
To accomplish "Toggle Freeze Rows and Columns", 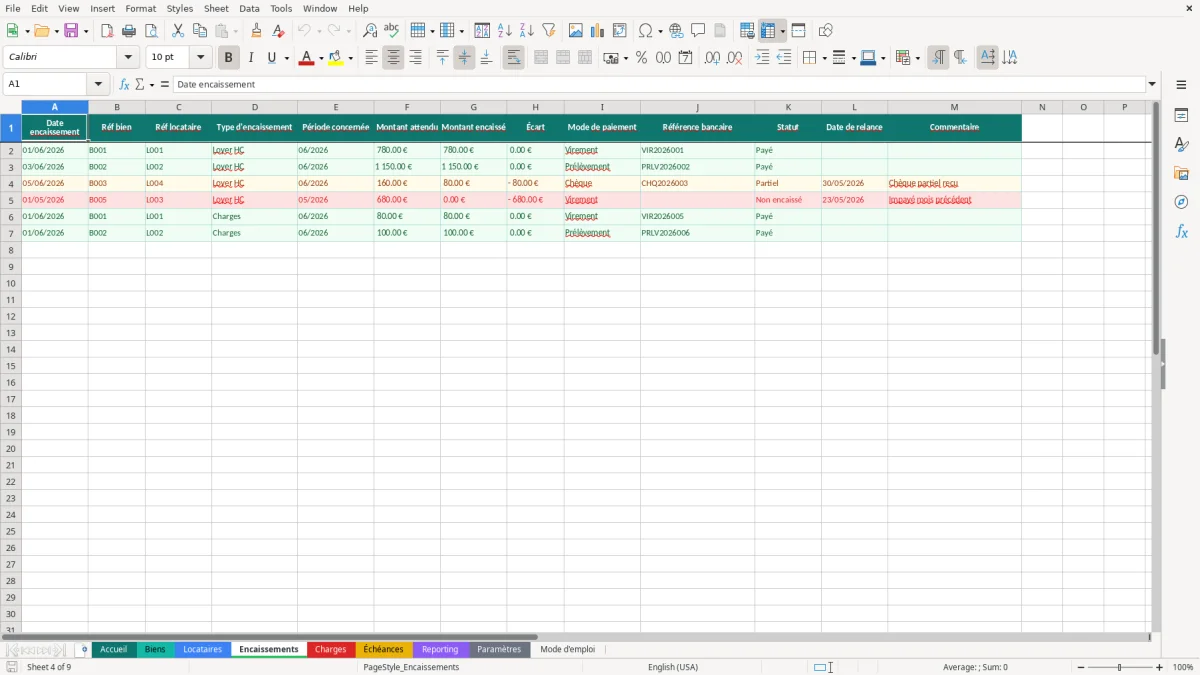I will click(768, 31).
